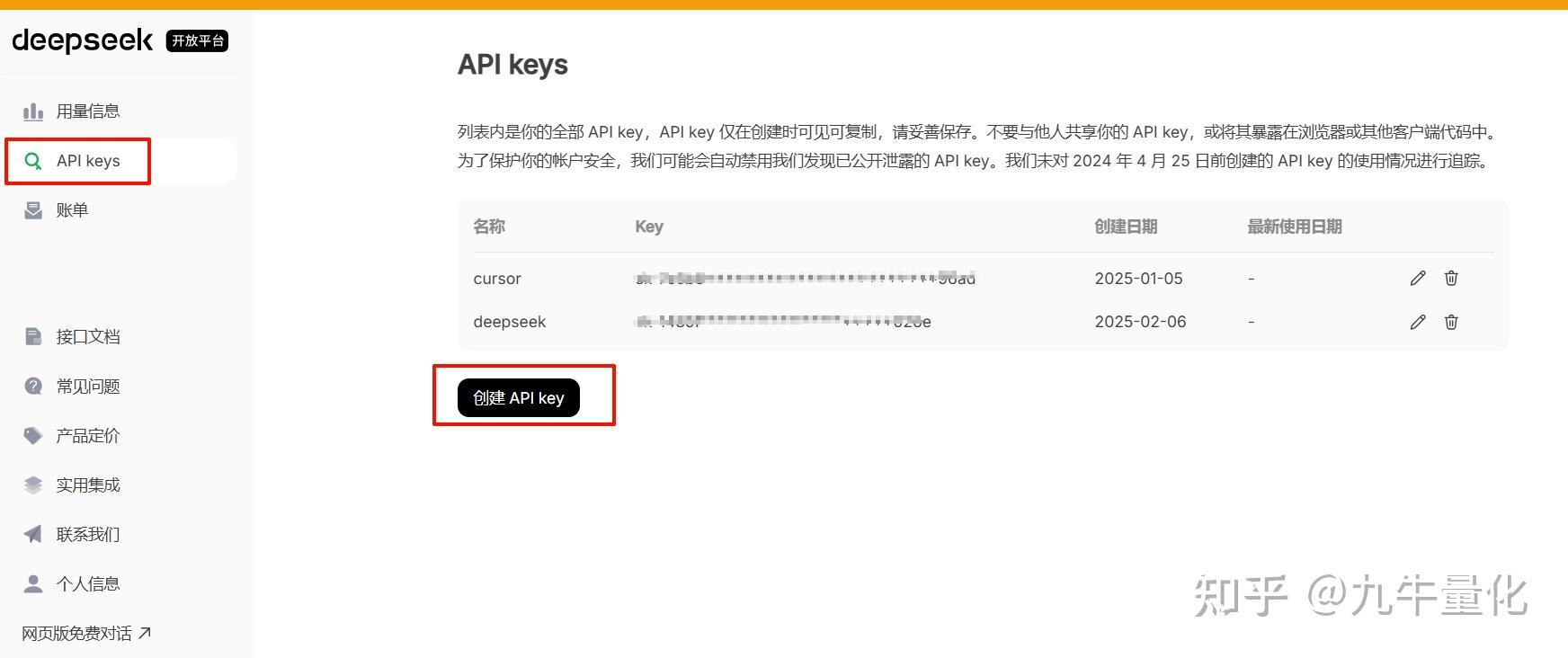This screenshot has width=1568, height=658.
Task: Delete the cursor API key
Action: click(1451, 279)
